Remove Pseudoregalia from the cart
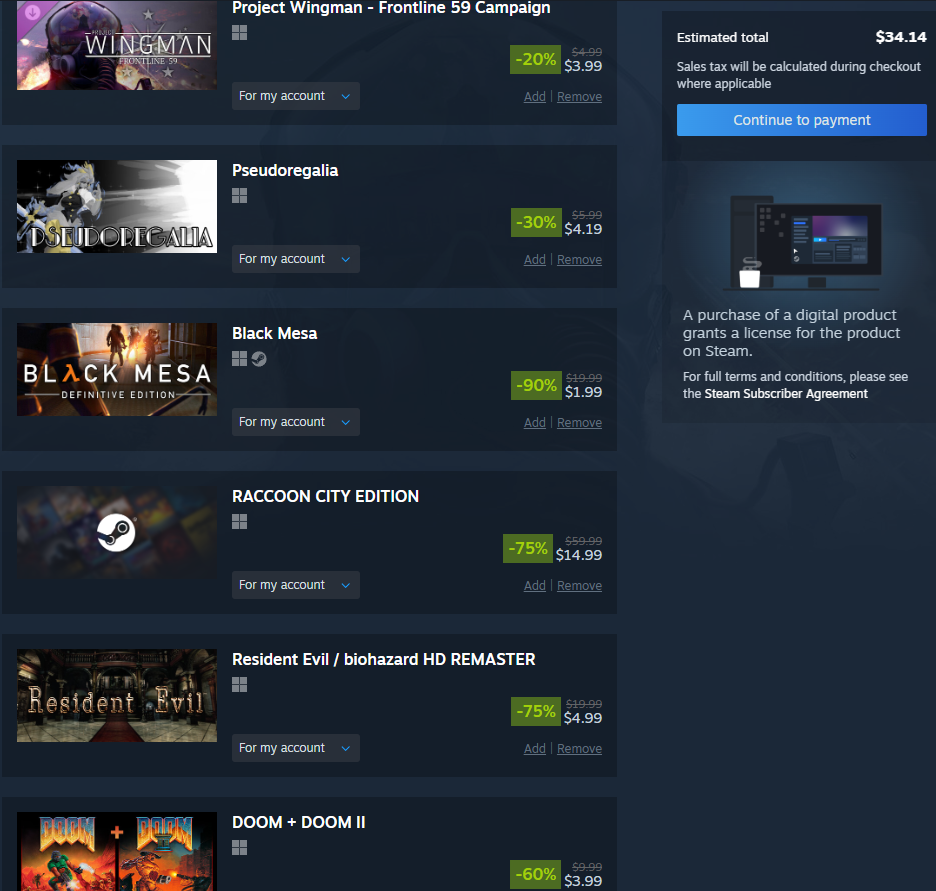The image size is (936, 891). point(579,260)
